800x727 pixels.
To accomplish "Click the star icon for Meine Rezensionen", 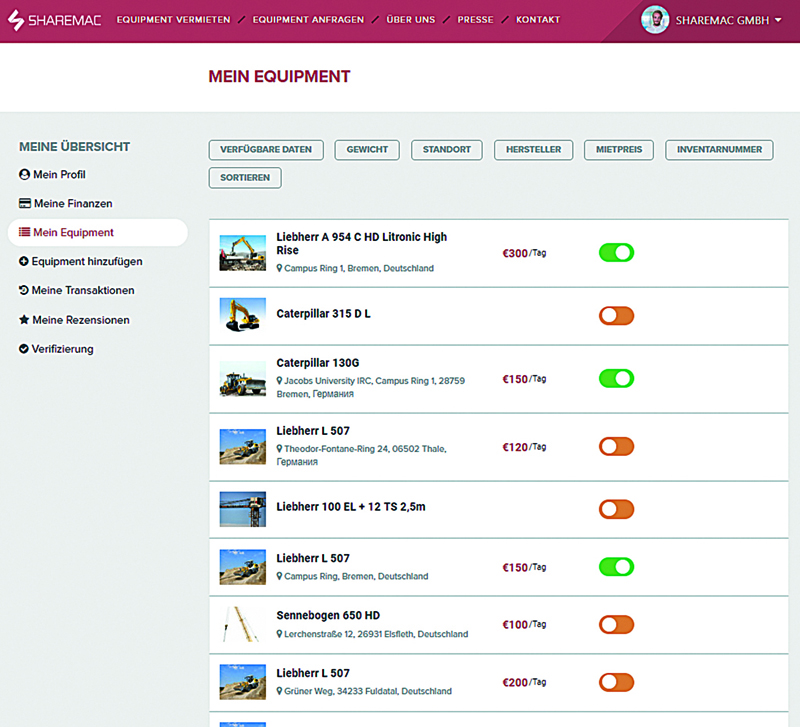I will [24, 320].
